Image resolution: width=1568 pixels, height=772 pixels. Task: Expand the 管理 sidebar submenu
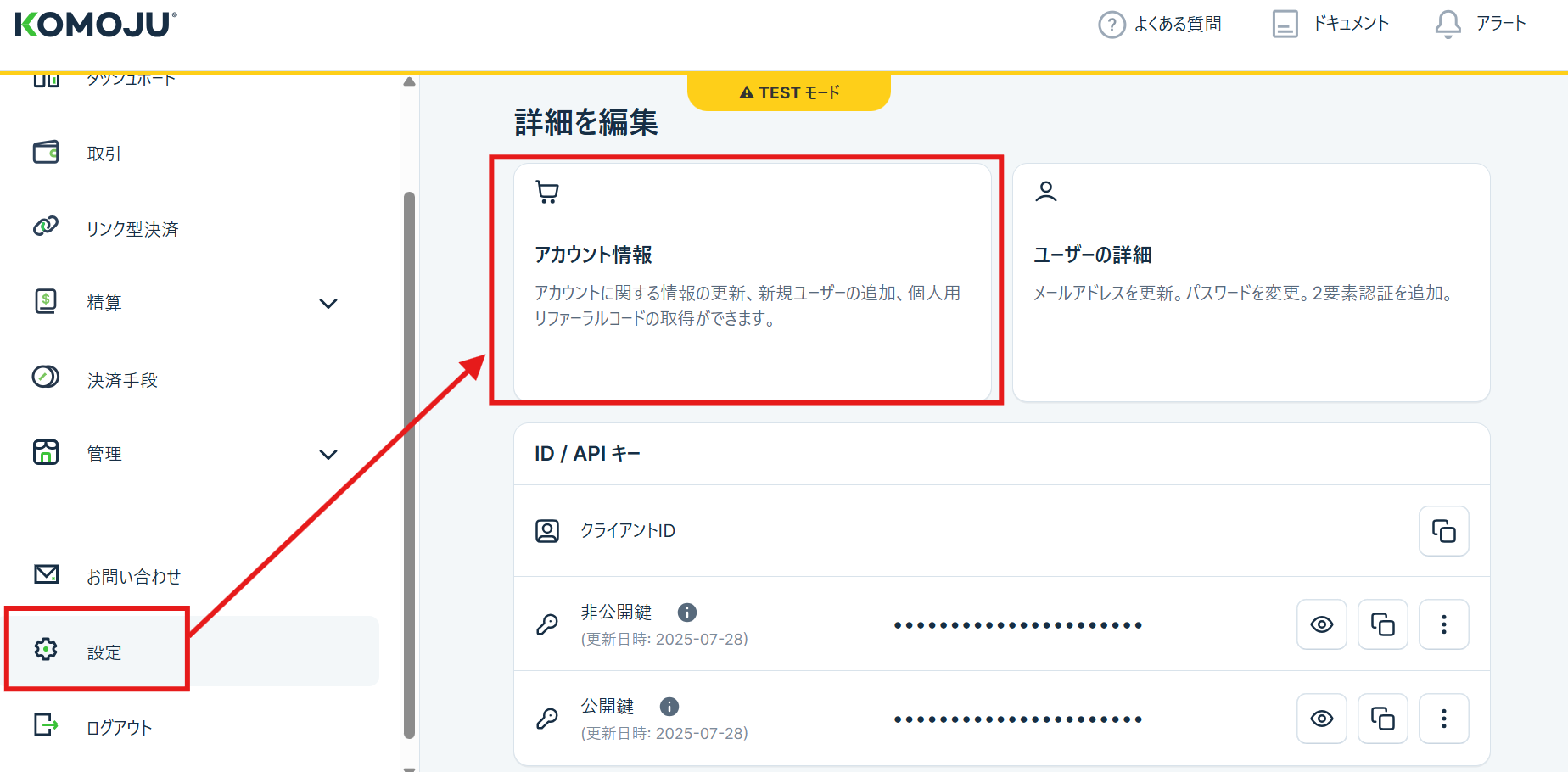pyautogui.click(x=328, y=455)
